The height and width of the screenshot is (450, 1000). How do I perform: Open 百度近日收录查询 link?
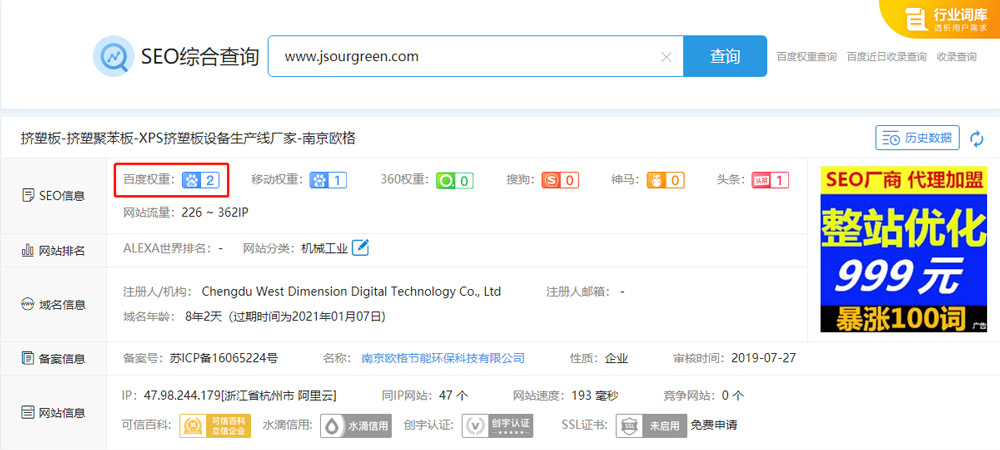tap(886, 57)
